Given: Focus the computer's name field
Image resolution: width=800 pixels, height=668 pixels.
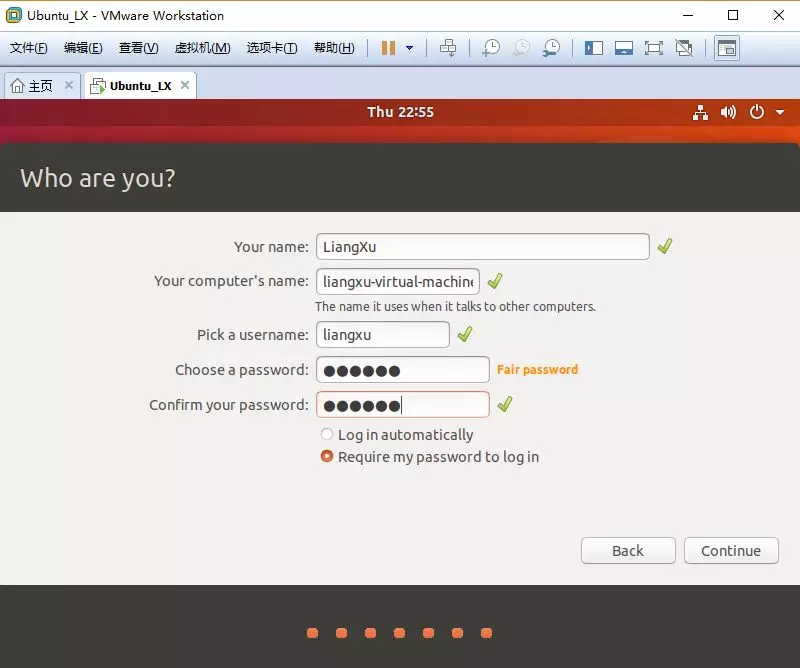Looking at the screenshot, I should [398, 281].
